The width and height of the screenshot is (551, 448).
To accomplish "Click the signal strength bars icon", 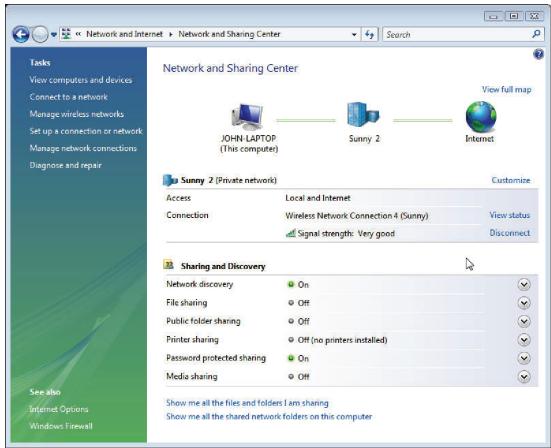I will [x=290, y=233].
